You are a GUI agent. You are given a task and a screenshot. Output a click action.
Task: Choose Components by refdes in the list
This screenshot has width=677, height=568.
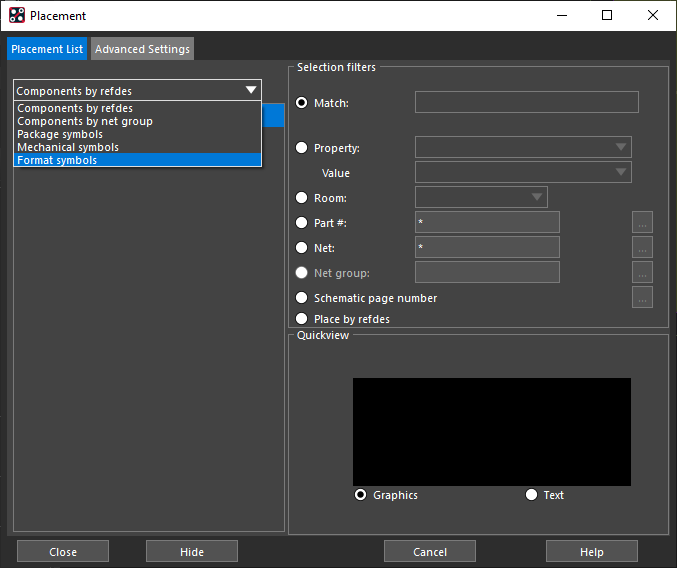click(x=137, y=108)
